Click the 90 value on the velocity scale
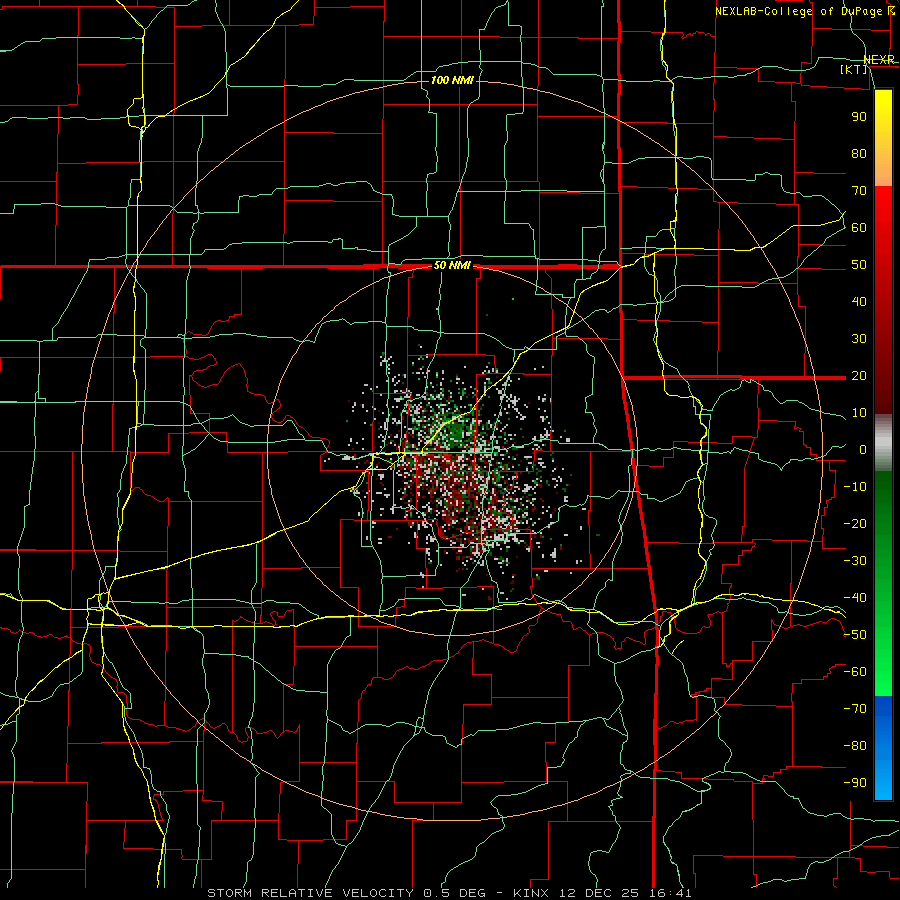 859,117
